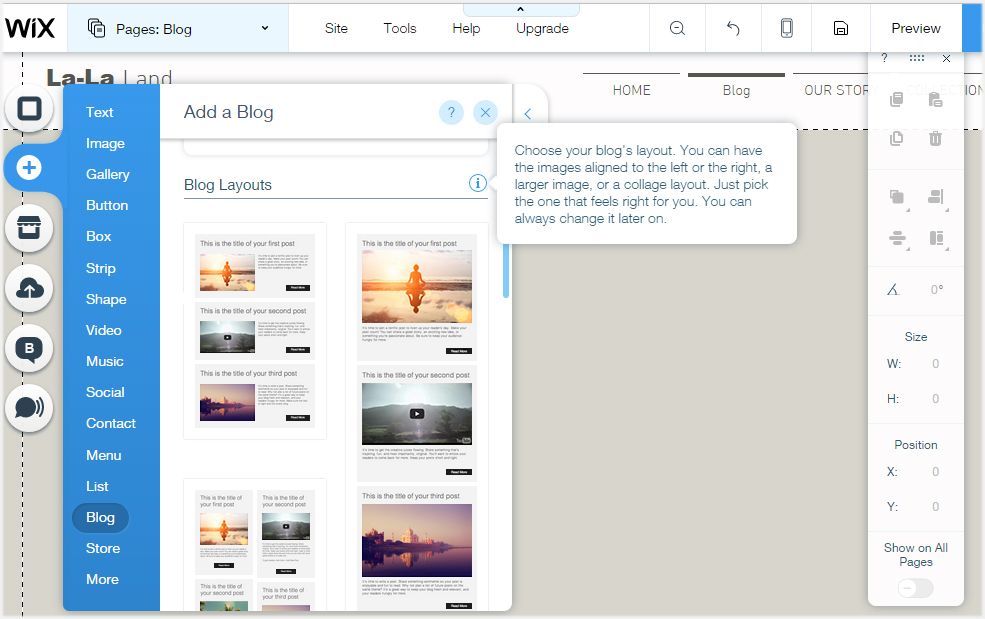
Task: Collapse the top bar using the chevron
Action: pos(520,9)
